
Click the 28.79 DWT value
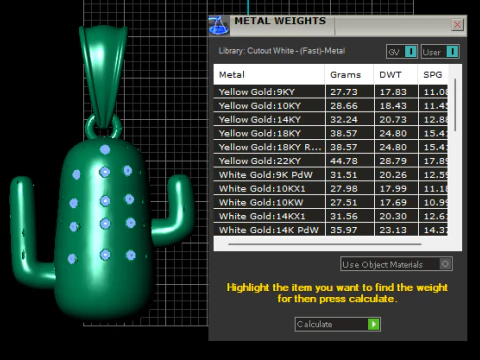[x=393, y=161]
